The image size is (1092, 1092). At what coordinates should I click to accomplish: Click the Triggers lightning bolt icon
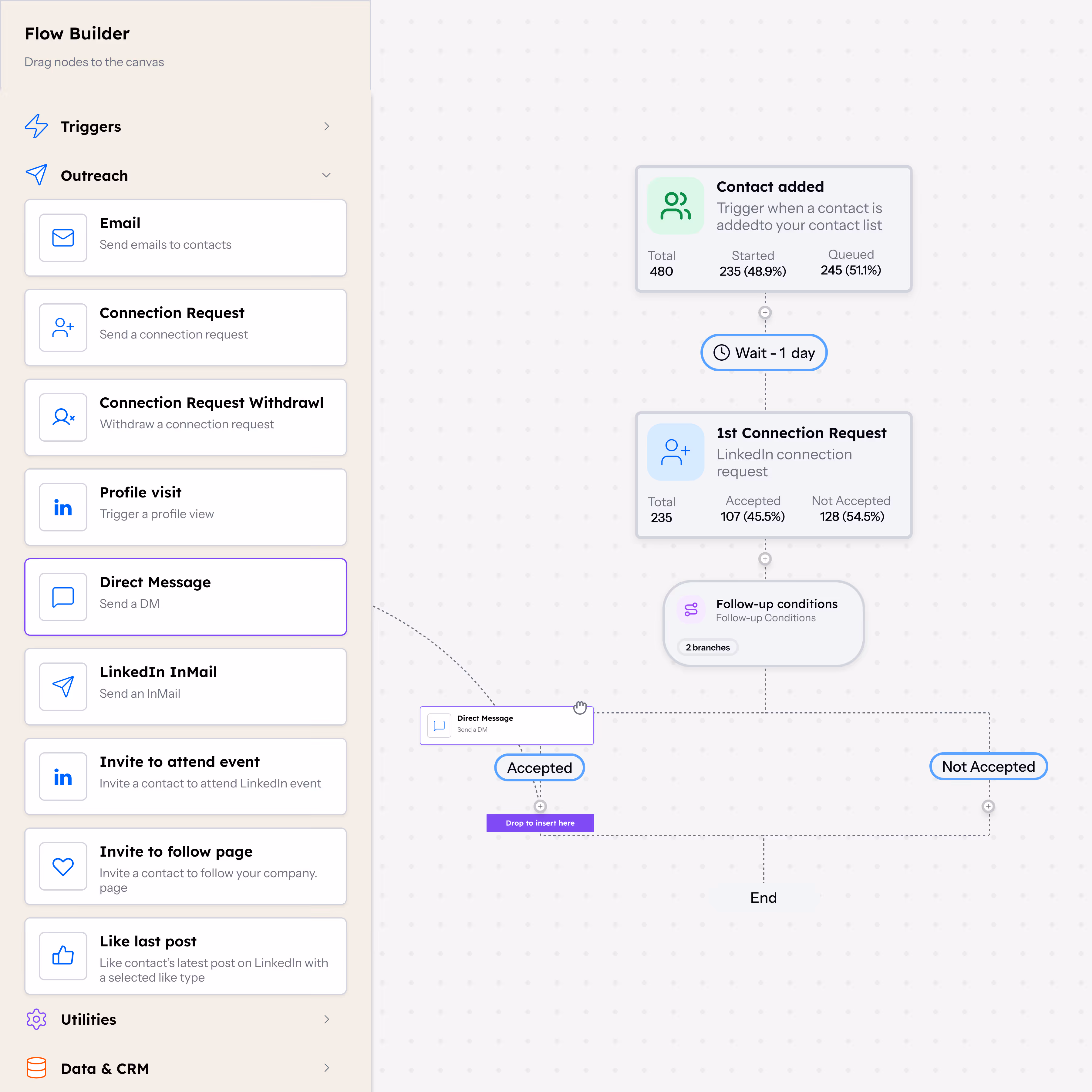pyautogui.click(x=36, y=126)
